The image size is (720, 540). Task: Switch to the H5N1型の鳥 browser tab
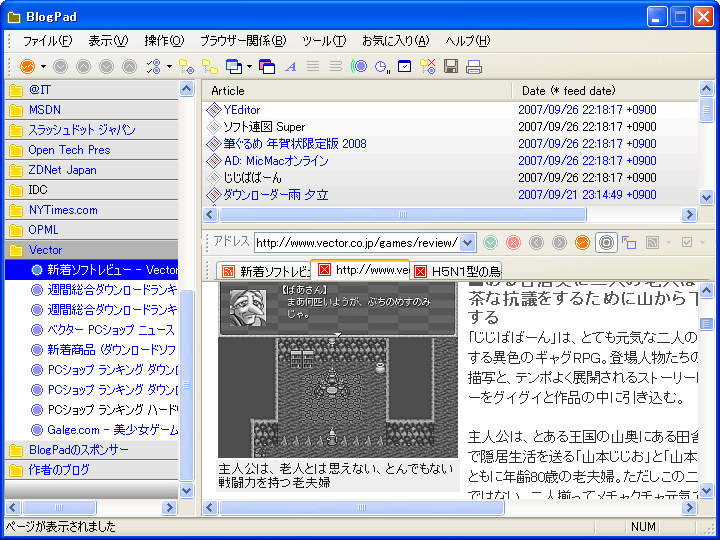click(x=456, y=271)
